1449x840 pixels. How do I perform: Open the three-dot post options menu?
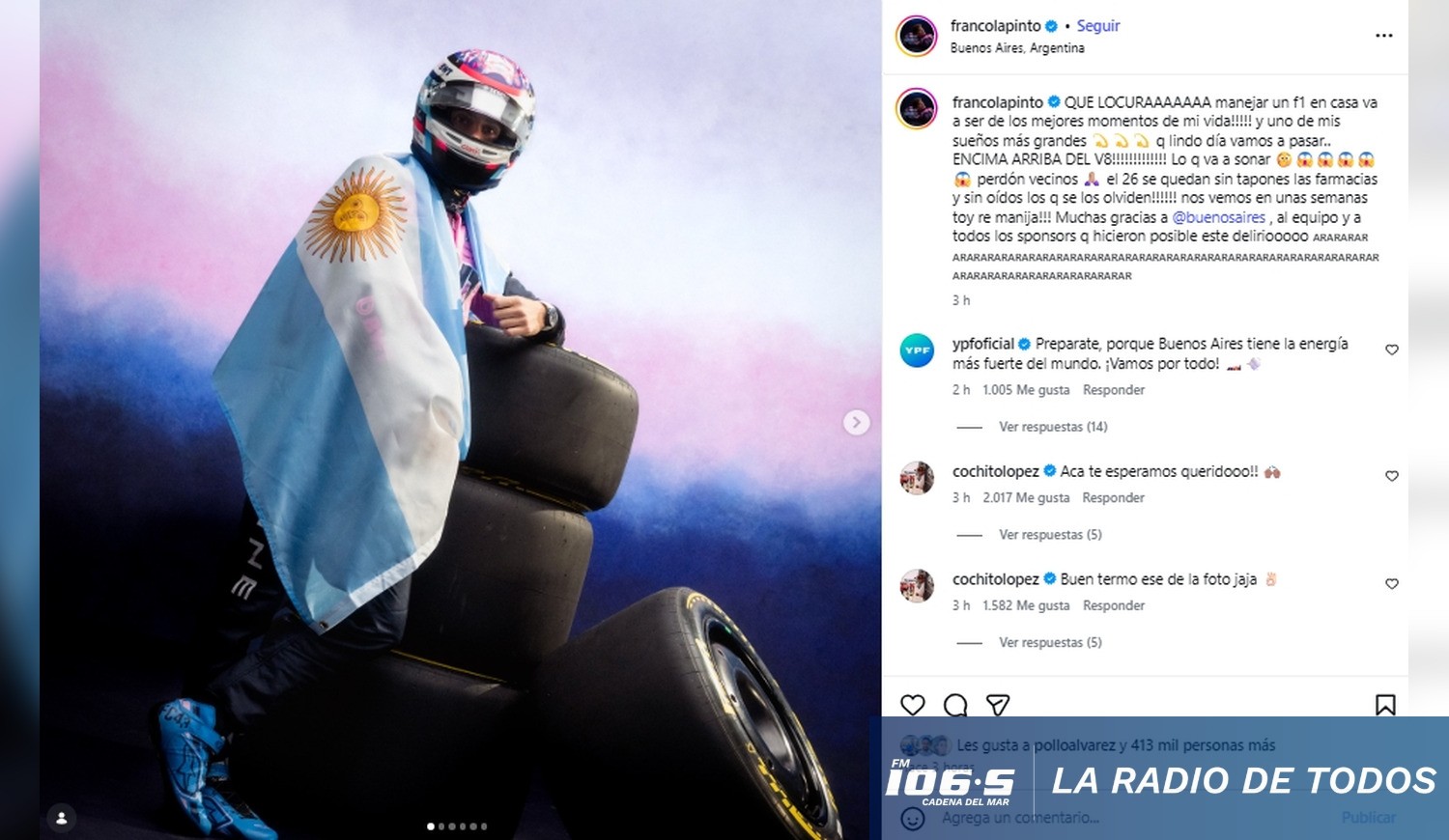[1384, 36]
